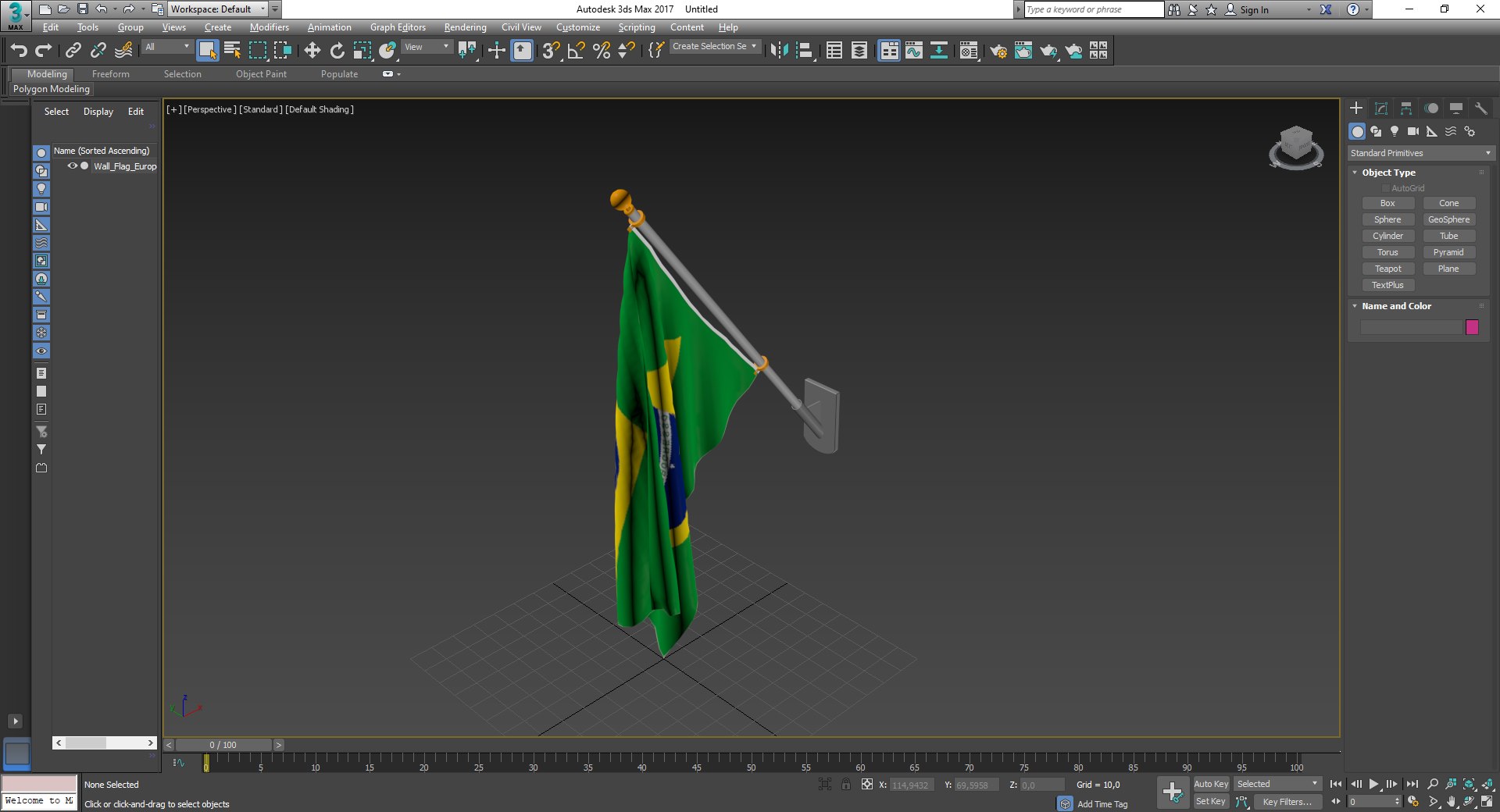This screenshot has height=812, width=1500.
Task: Click the Sign In link
Action: pyautogui.click(x=1254, y=10)
